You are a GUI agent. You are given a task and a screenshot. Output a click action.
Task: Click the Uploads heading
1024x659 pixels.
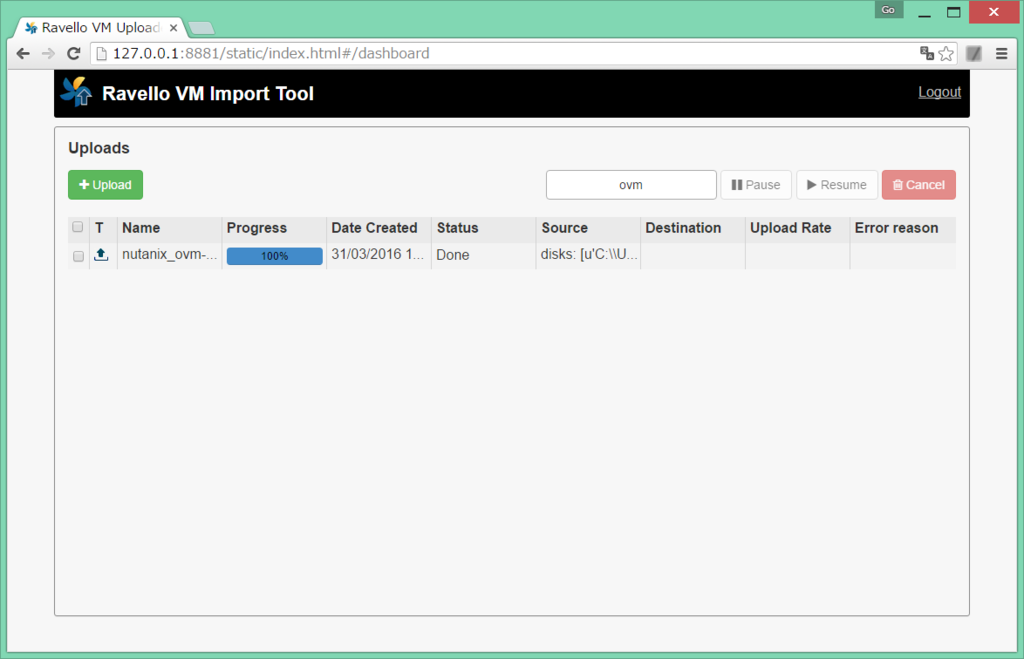click(x=99, y=148)
